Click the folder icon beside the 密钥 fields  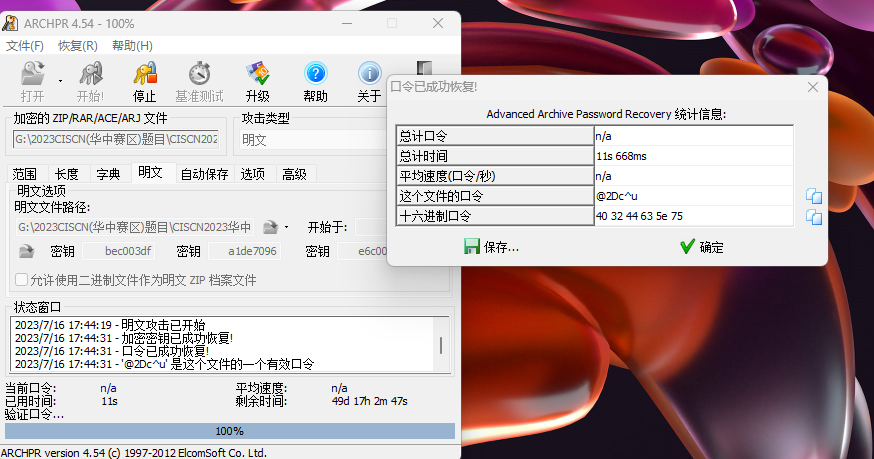pyautogui.click(x=26, y=251)
